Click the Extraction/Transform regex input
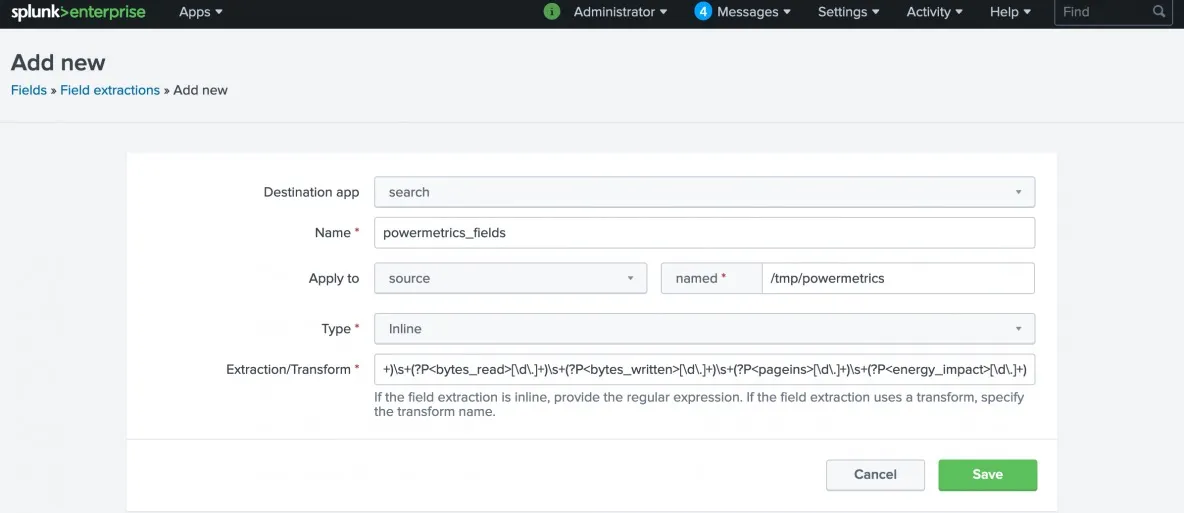The height and width of the screenshot is (513, 1184). 704,369
